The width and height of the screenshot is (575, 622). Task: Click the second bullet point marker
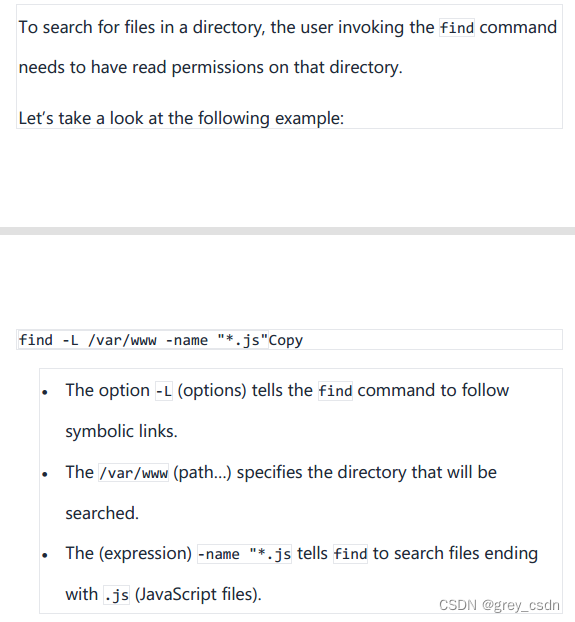(45, 474)
